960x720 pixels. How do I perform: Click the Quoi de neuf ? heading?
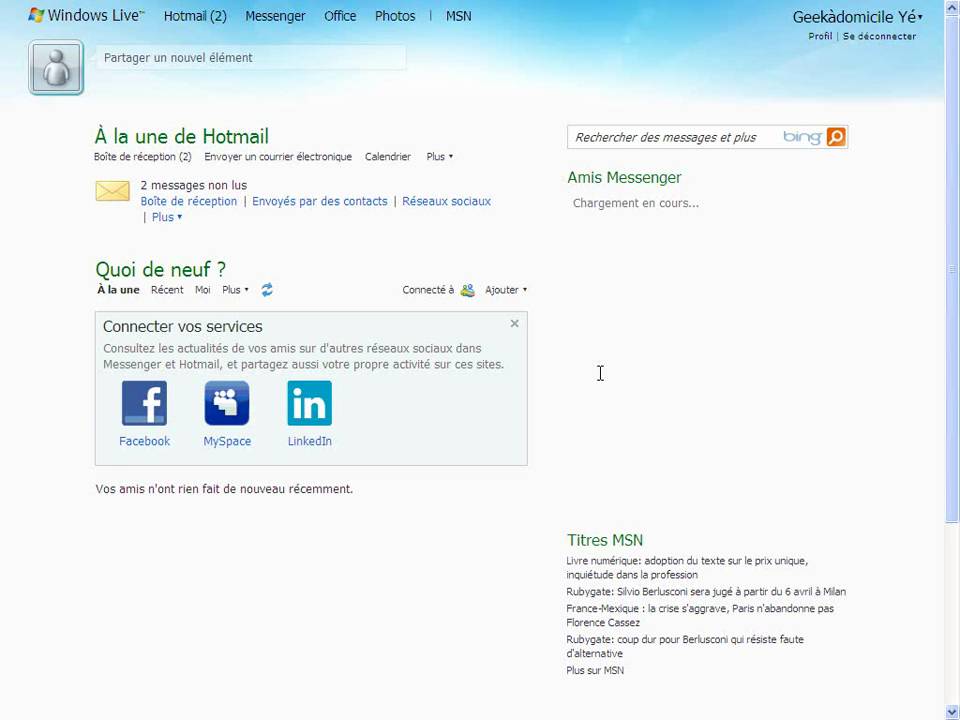pyautogui.click(x=160, y=269)
